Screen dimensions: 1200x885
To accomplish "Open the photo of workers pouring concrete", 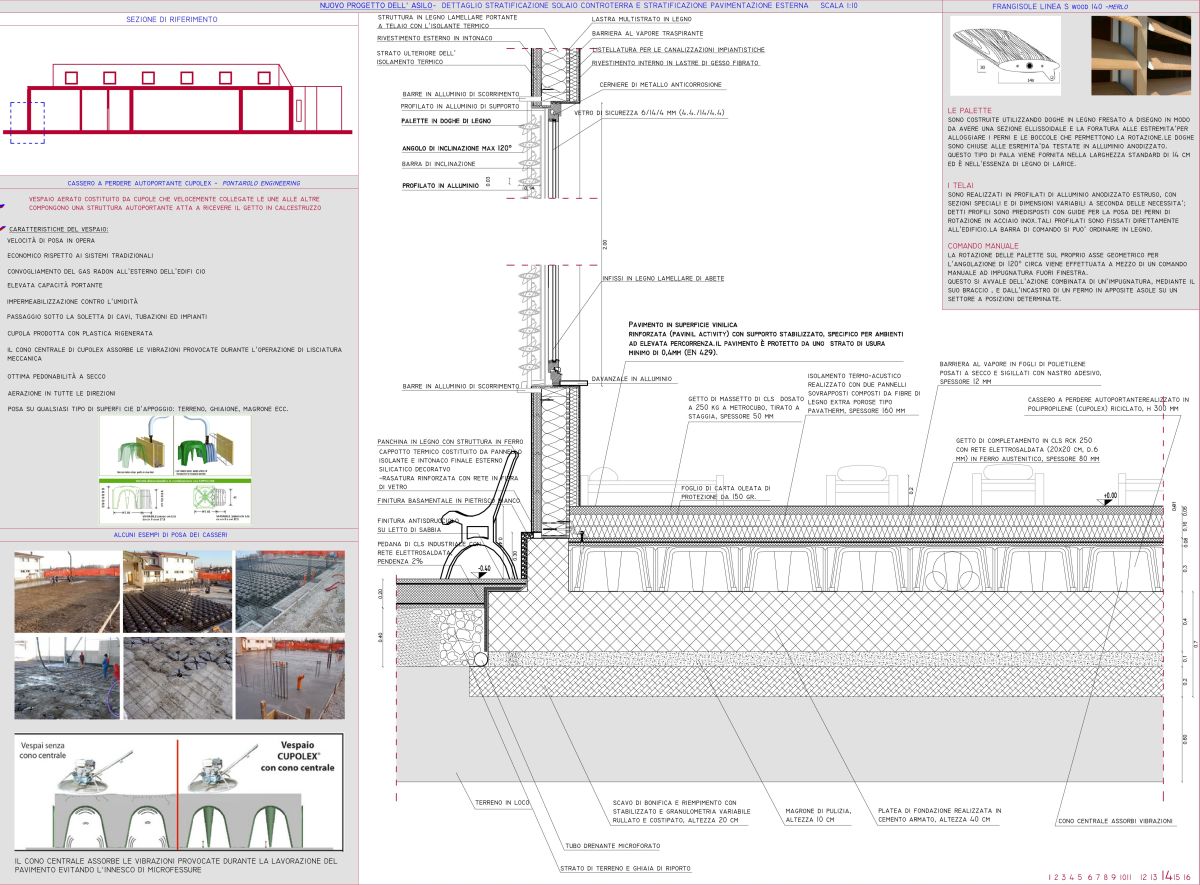I will click(x=66, y=677).
